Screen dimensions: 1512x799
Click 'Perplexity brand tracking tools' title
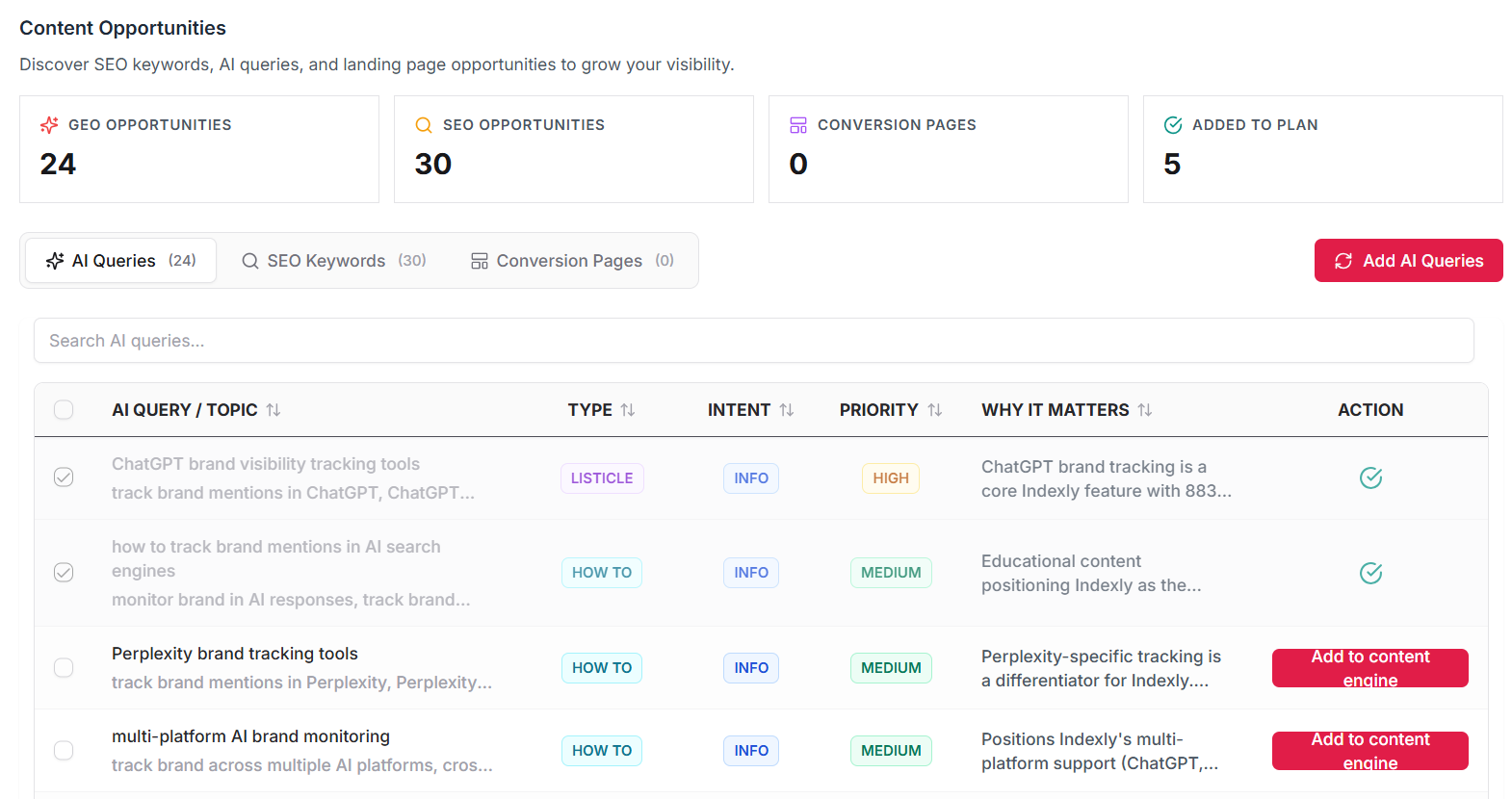coord(235,654)
